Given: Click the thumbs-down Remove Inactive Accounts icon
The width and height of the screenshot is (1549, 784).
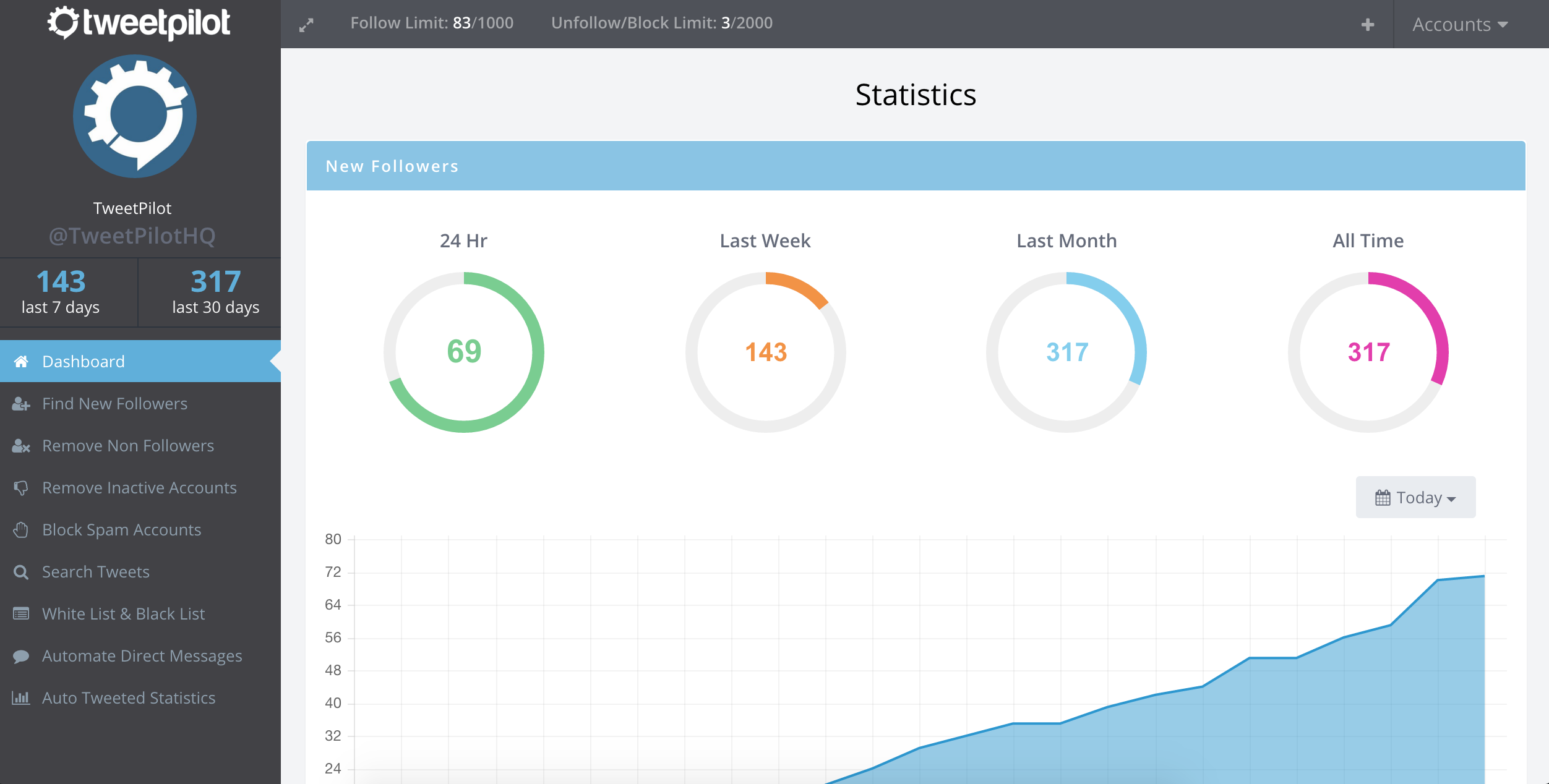Looking at the screenshot, I should tap(21, 488).
